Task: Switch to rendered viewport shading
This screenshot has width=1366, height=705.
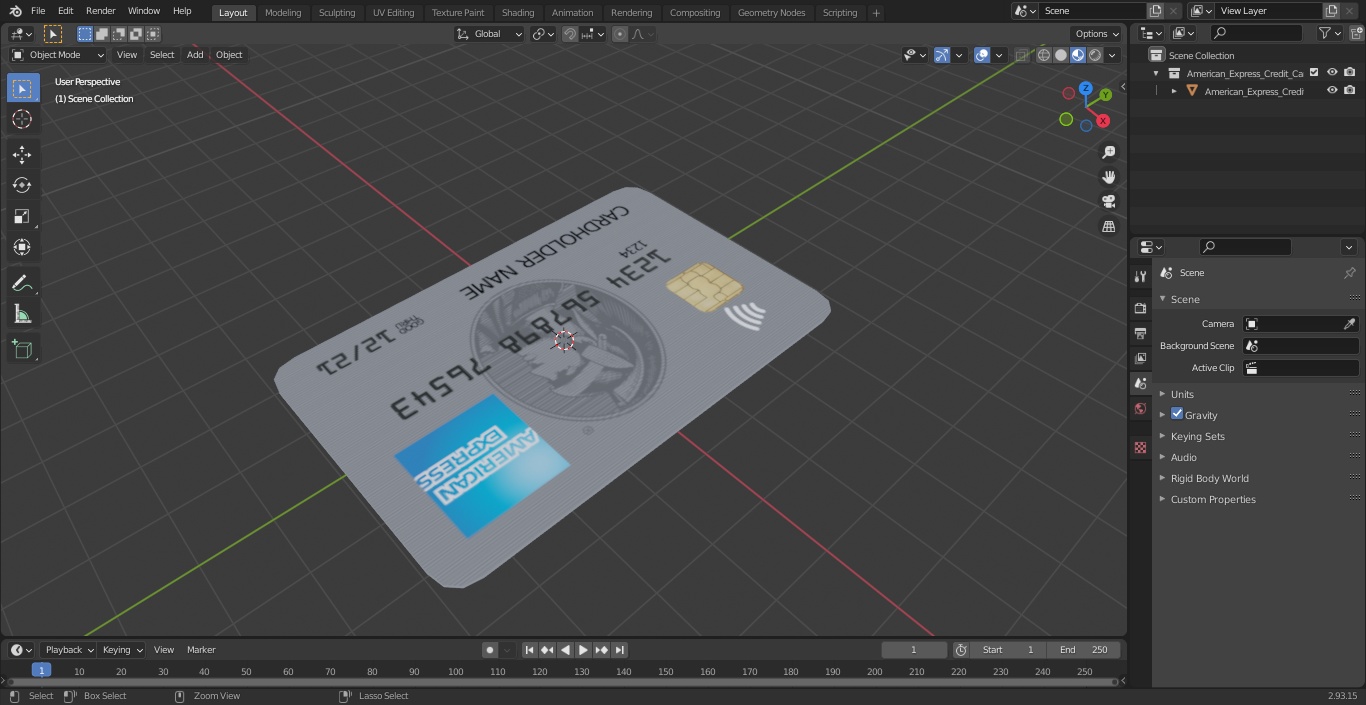Action: click(1095, 55)
